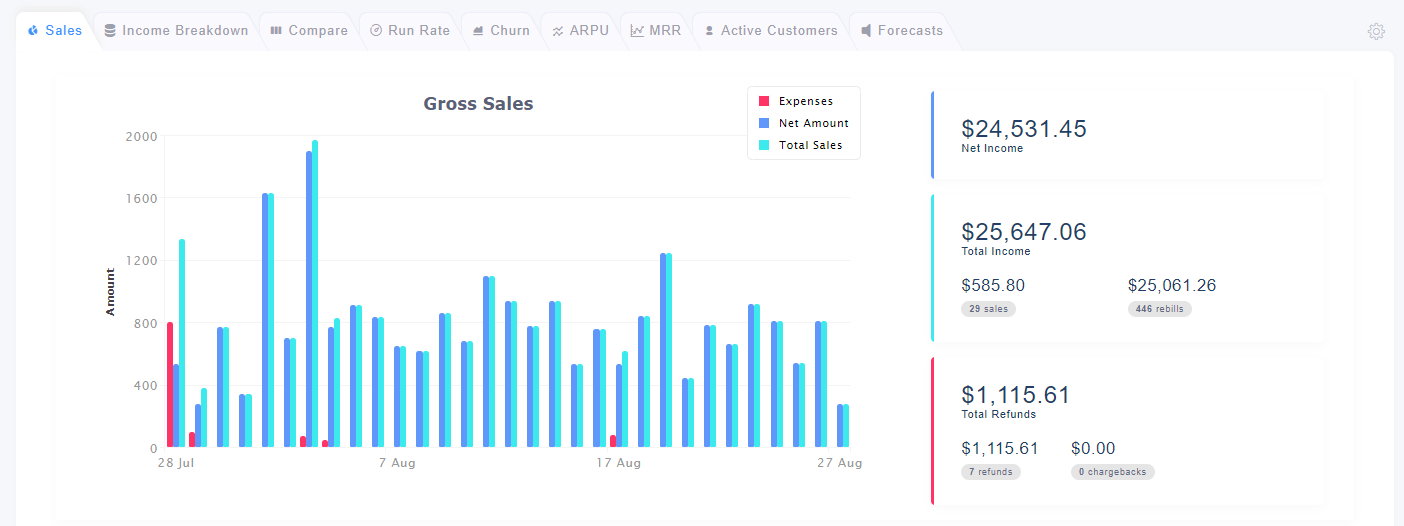Screen dimensions: 1404x526
Task: Toggle Total Sales series via cyan swatch
Action: click(x=764, y=145)
